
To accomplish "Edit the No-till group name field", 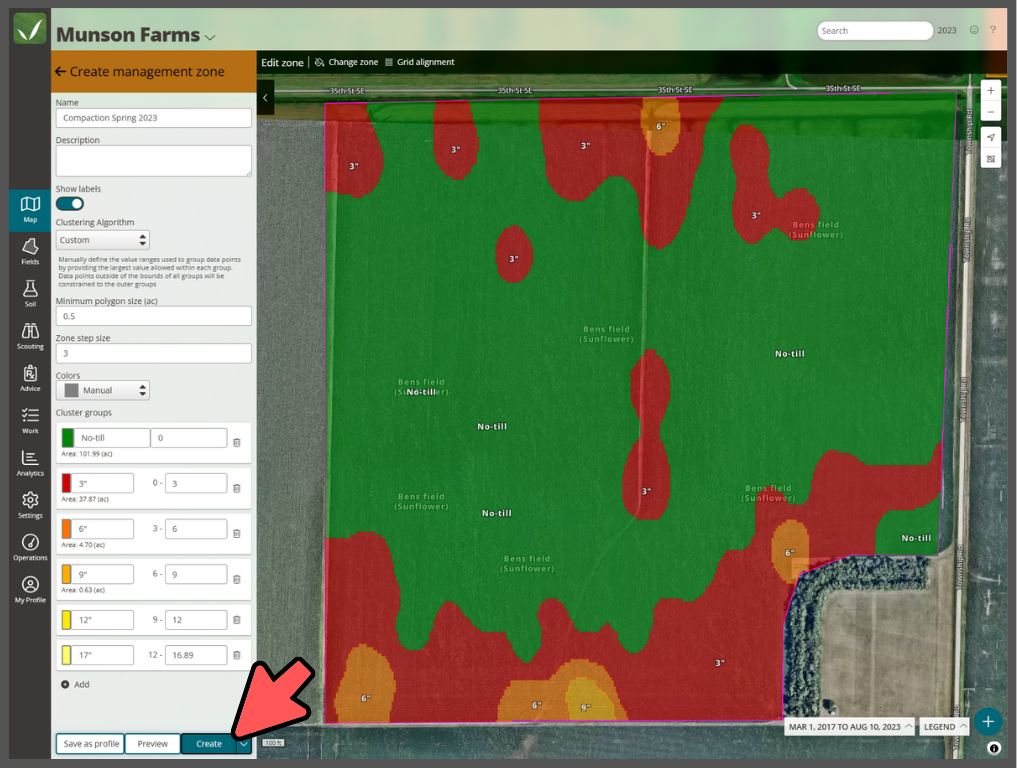I will pyautogui.click(x=112, y=438).
